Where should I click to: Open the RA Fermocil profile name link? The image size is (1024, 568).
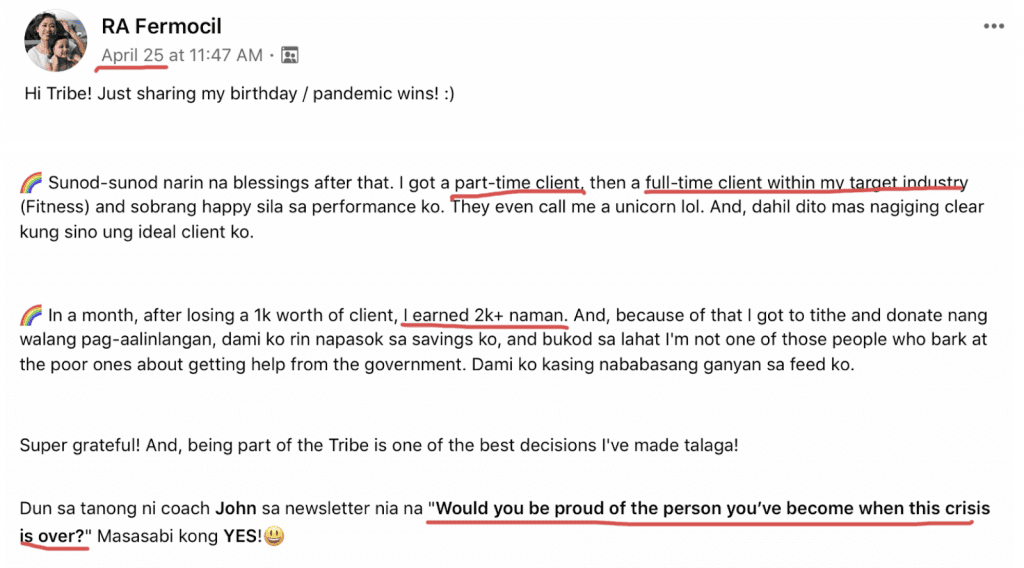[x=161, y=26]
